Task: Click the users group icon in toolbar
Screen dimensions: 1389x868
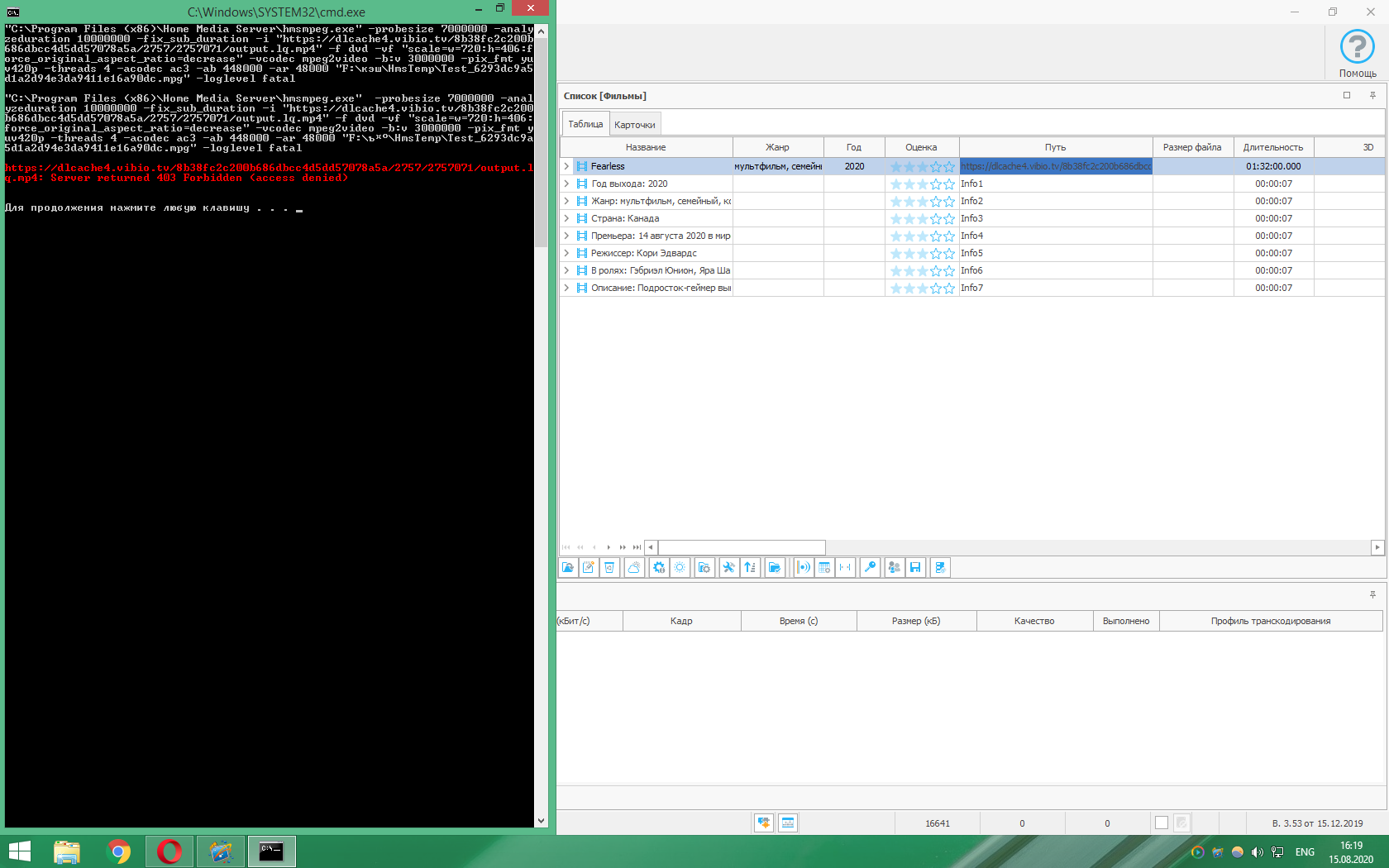Action: click(894, 567)
